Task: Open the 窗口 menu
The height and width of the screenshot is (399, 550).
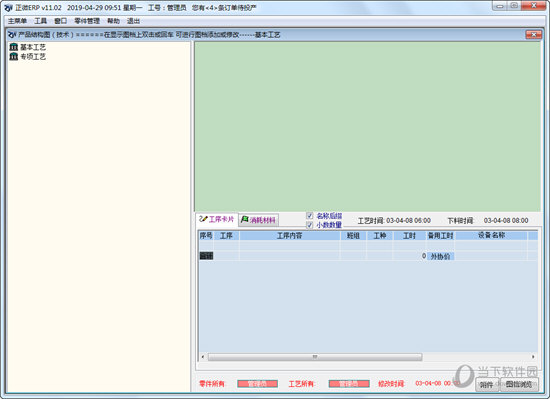Action: pyautogui.click(x=60, y=21)
